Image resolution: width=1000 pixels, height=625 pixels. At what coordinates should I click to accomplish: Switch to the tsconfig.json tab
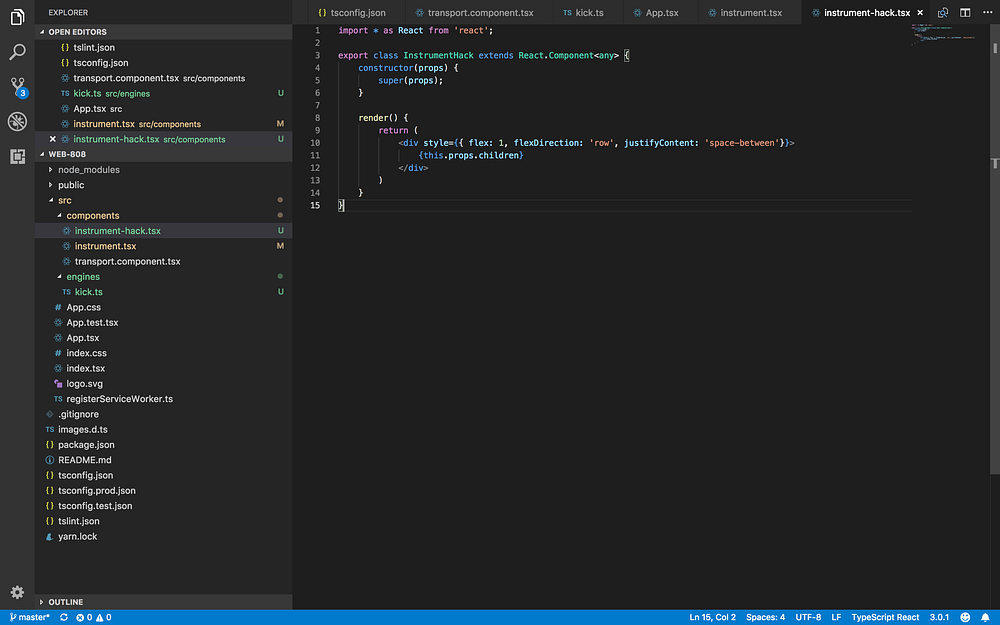357,13
